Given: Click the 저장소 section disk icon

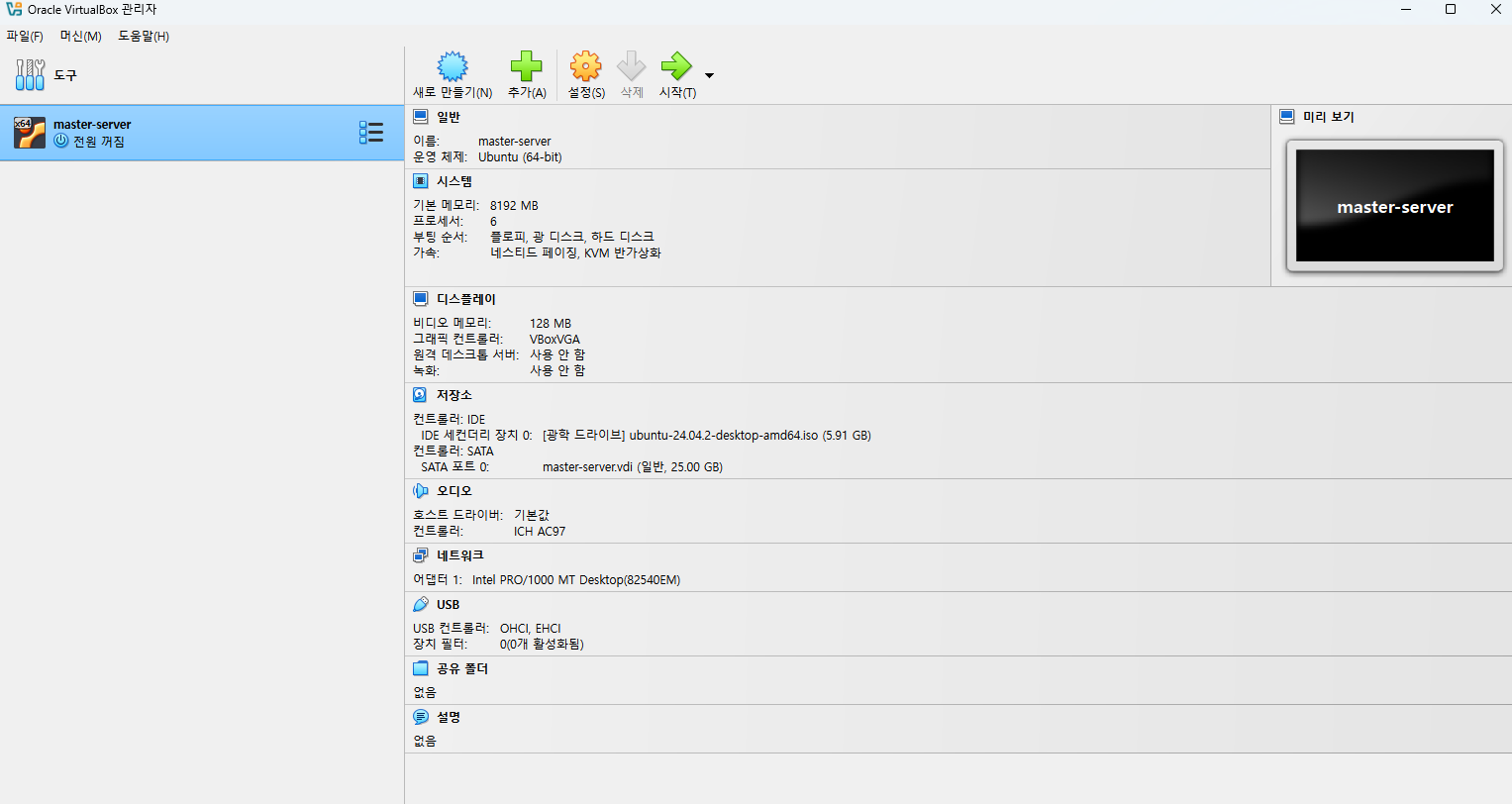Looking at the screenshot, I should (x=421, y=395).
